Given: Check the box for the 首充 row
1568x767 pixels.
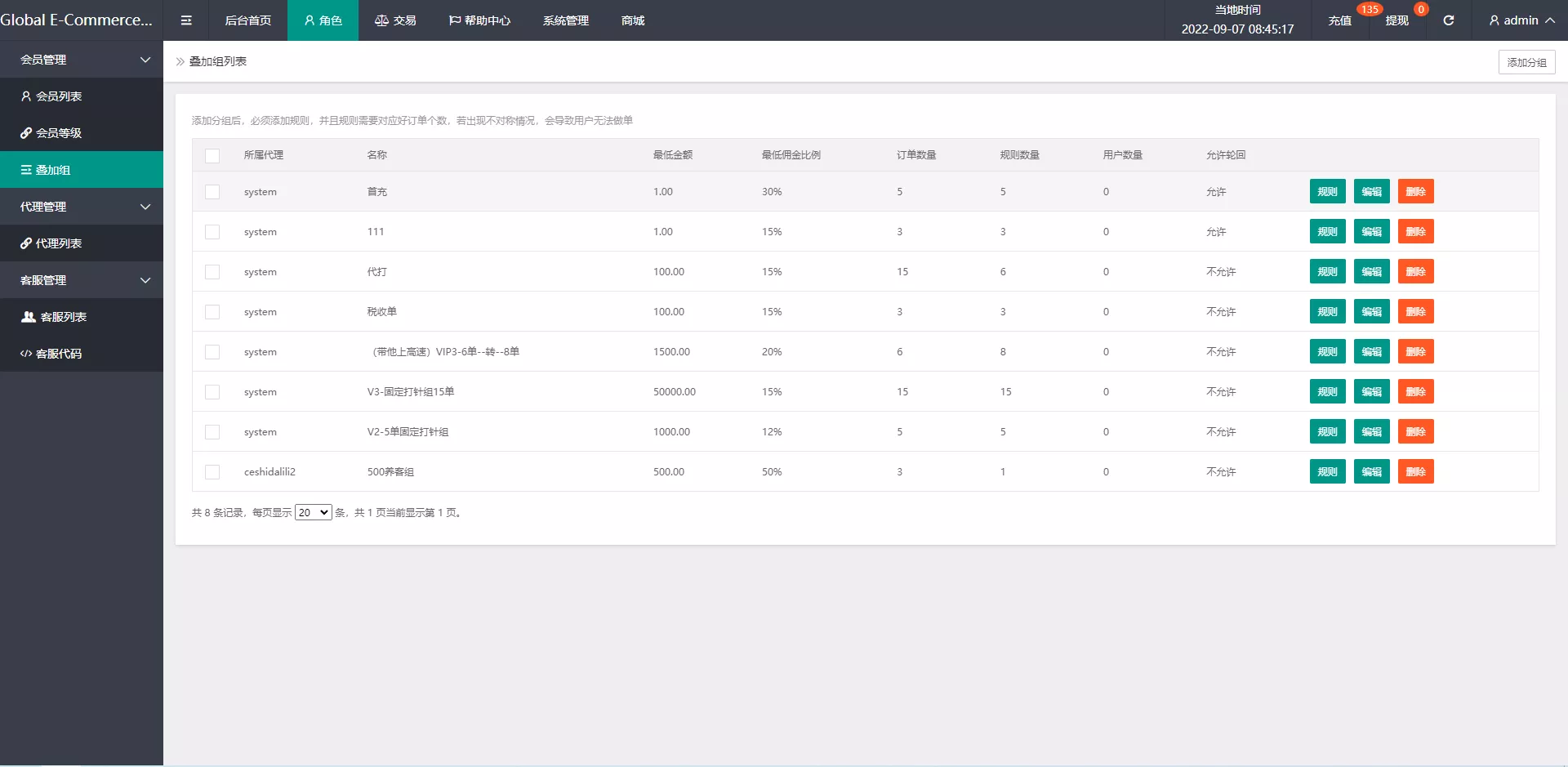Looking at the screenshot, I should [212, 192].
